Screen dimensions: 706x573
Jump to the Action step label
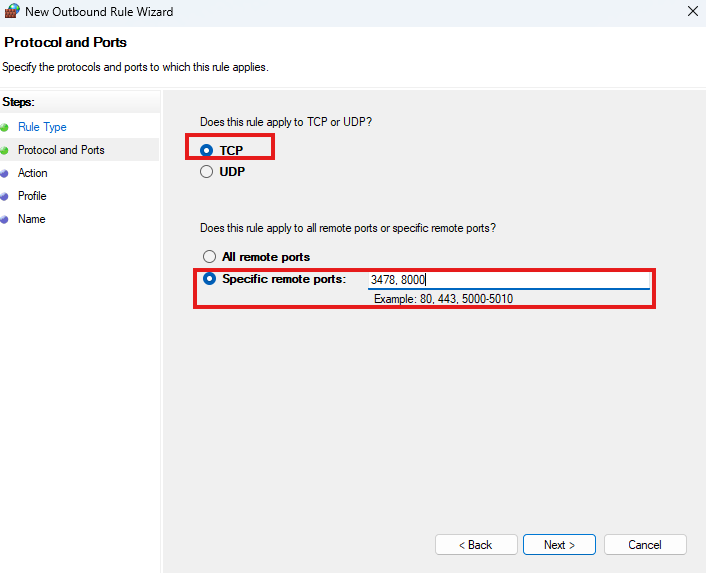point(33,173)
